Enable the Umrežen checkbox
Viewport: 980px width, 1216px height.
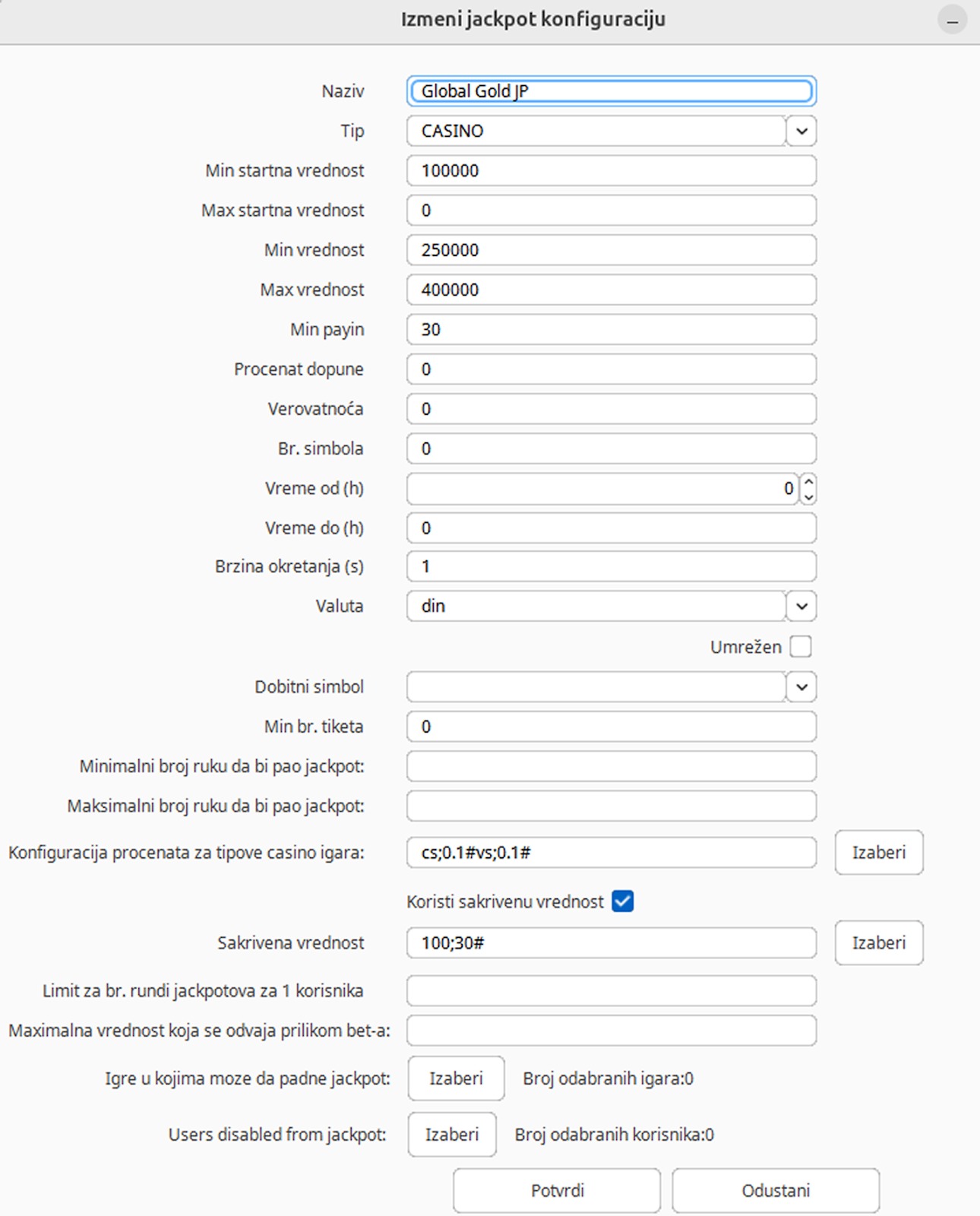pyautogui.click(x=801, y=647)
